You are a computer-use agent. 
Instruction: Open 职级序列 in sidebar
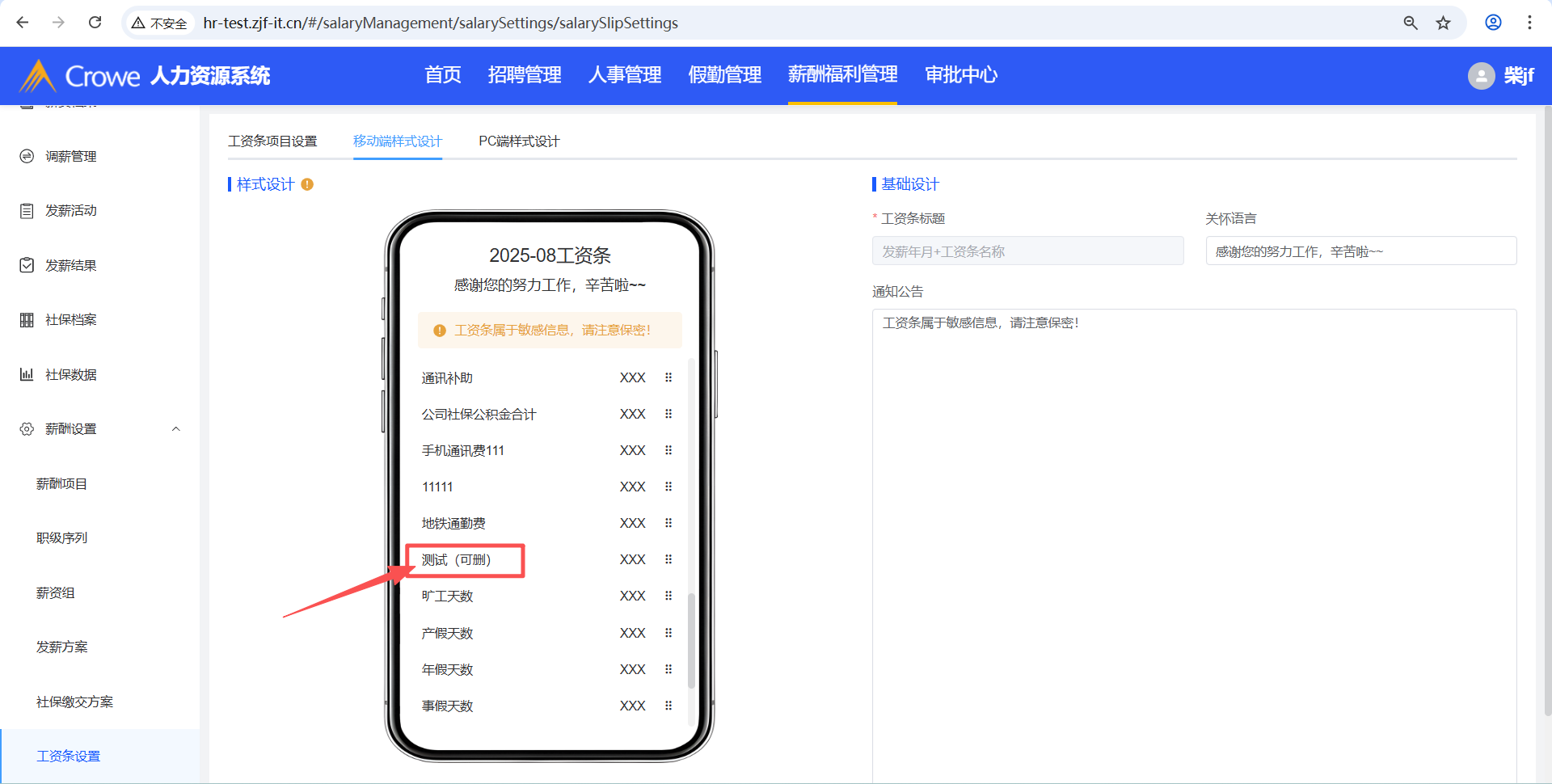tap(61, 538)
